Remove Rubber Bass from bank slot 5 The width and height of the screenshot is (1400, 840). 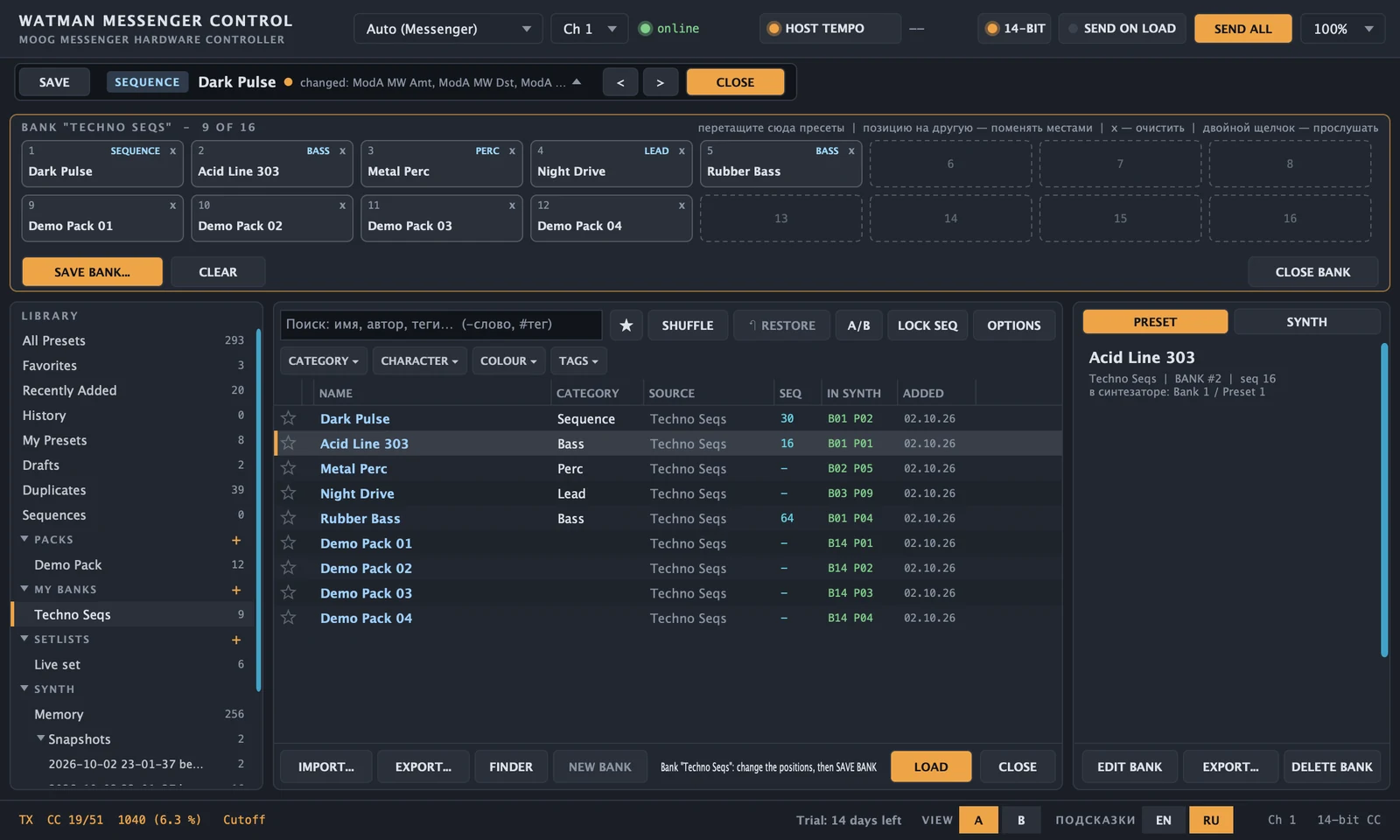(851, 151)
